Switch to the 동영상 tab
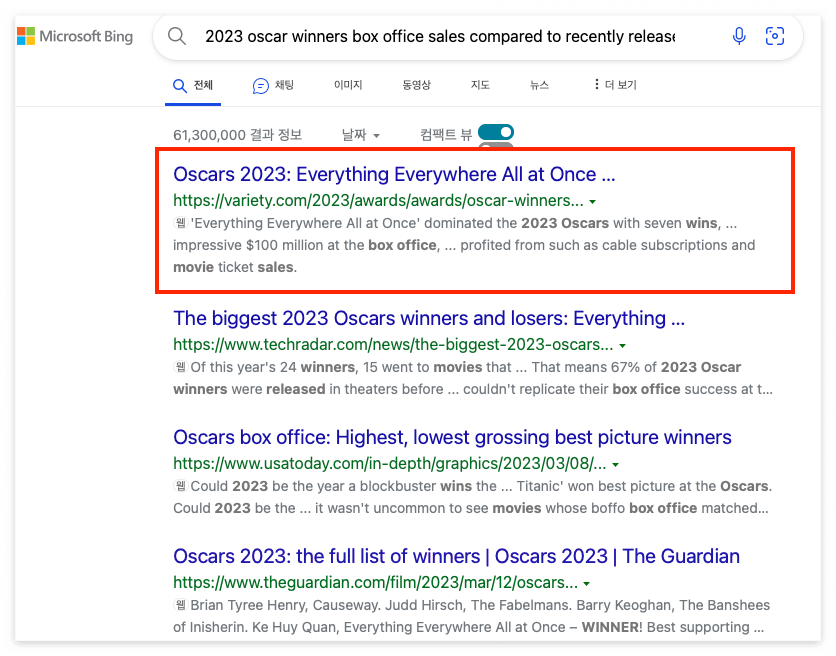836x656 pixels. click(416, 85)
